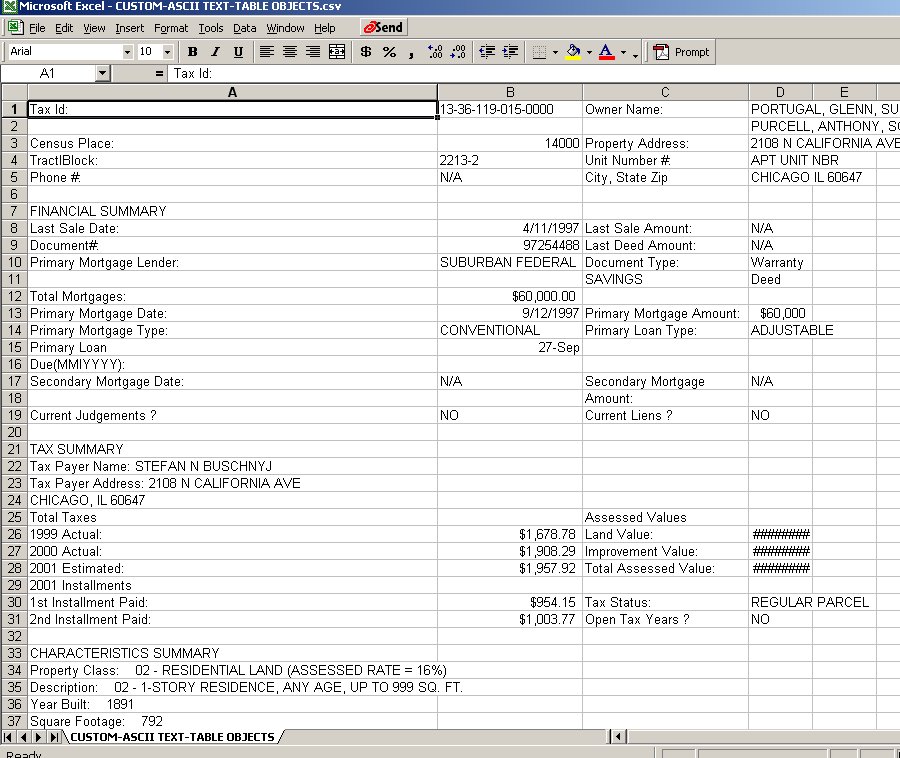Apply cell borders
The image size is (900, 758).
539,52
